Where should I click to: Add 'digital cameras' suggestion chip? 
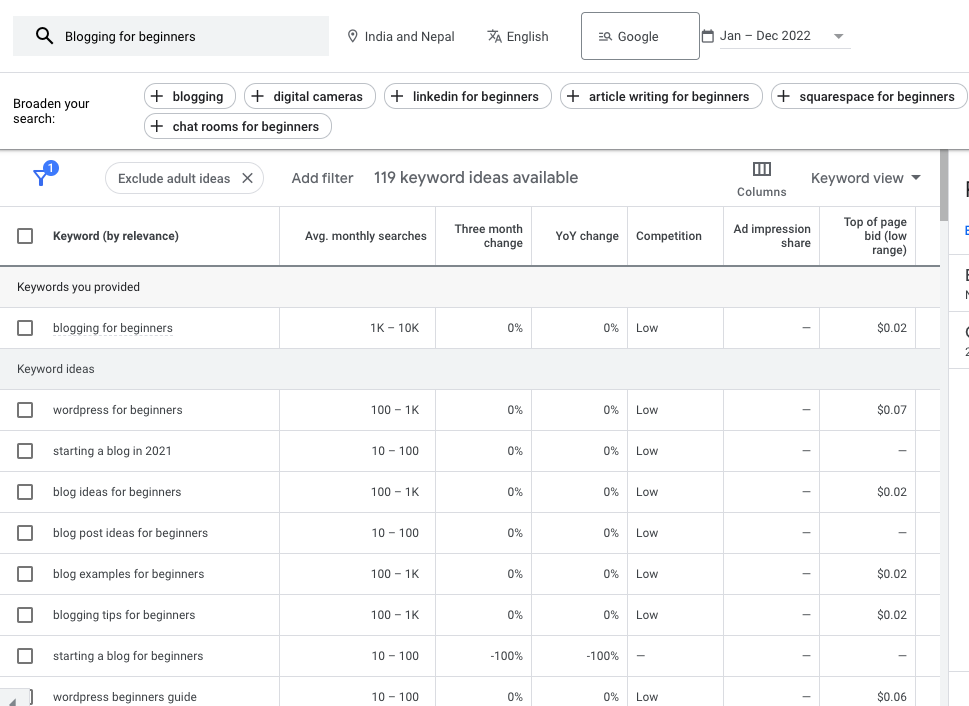[310, 96]
